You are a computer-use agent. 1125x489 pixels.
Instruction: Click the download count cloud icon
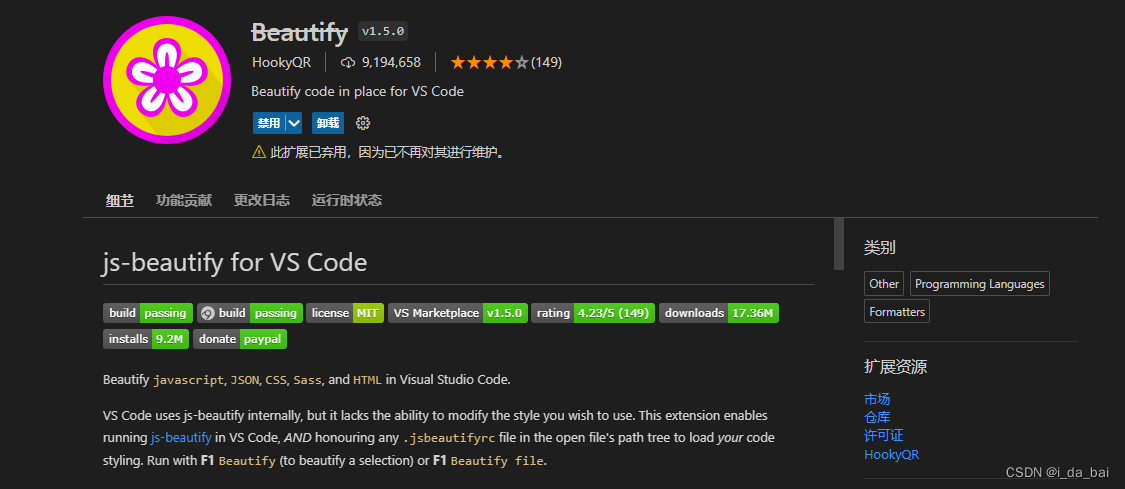pos(348,62)
